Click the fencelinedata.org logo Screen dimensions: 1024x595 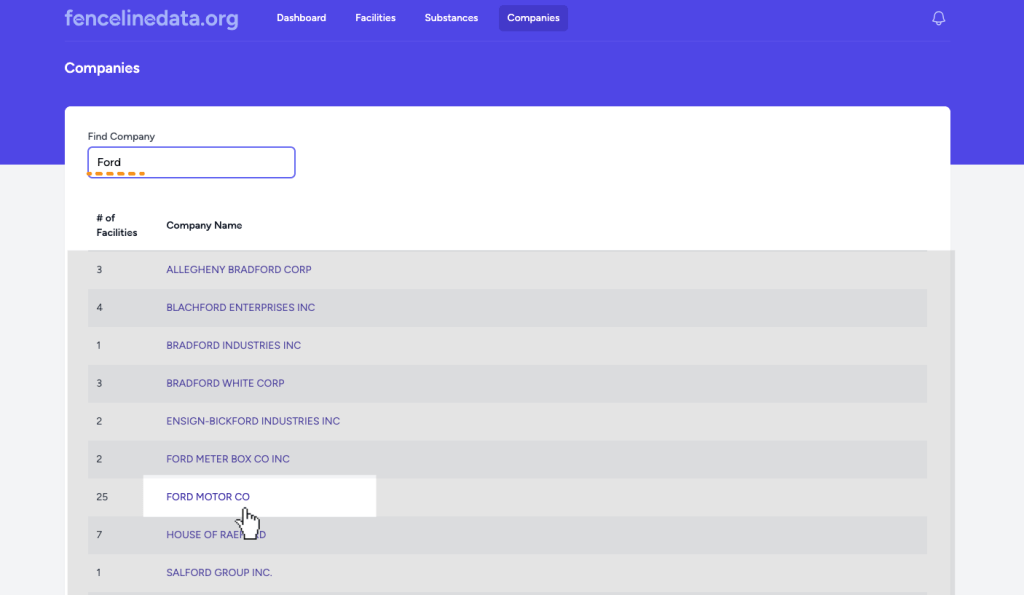151,18
